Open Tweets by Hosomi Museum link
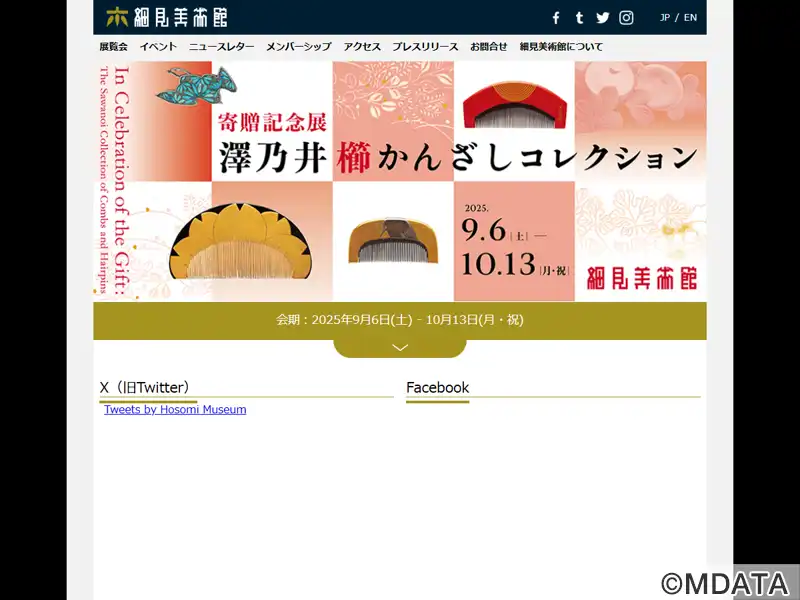The height and width of the screenshot is (600, 800). pos(175,410)
